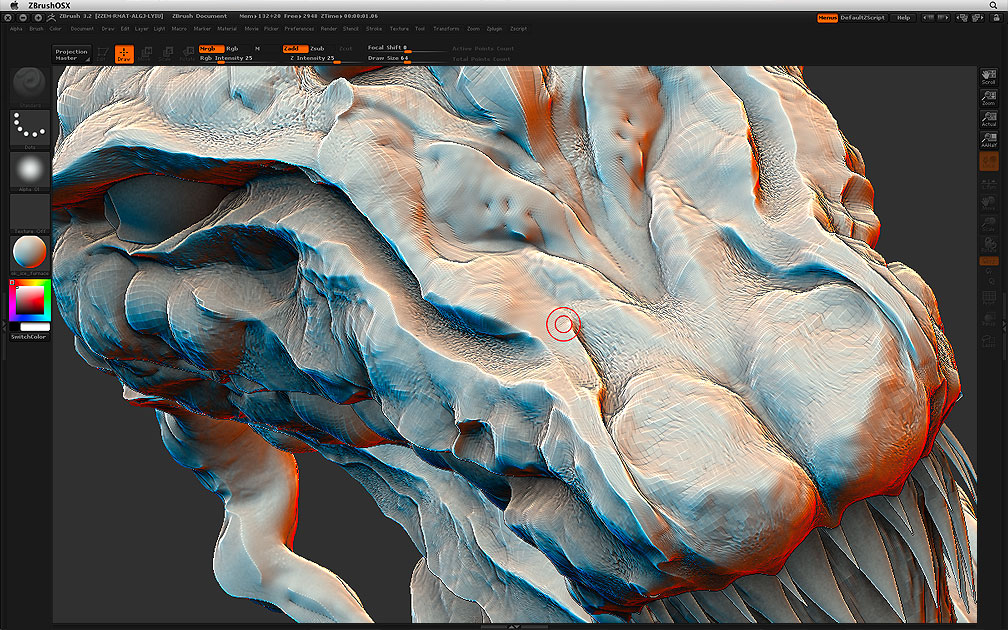
Task: Toggle Rgb paint mode
Action: (x=232, y=49)
